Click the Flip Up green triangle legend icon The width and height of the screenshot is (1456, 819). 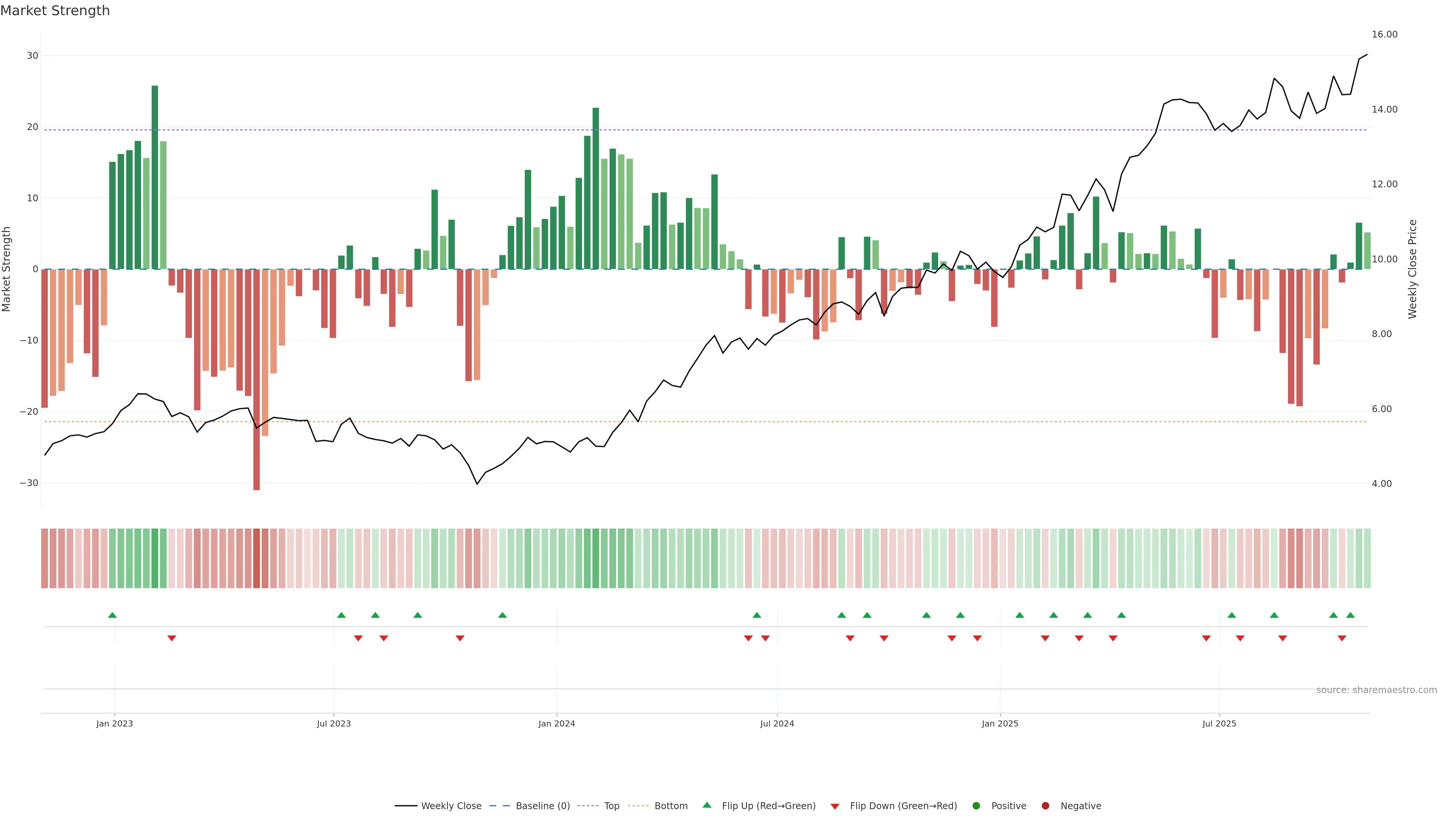click(706, 805)
